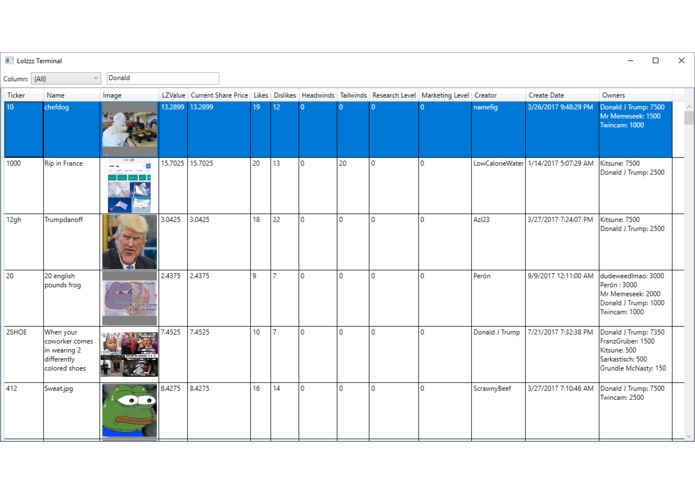This screenshot has height=494, width=695.
Task: Sort by the Research Level header
Action: pos(394,95)
